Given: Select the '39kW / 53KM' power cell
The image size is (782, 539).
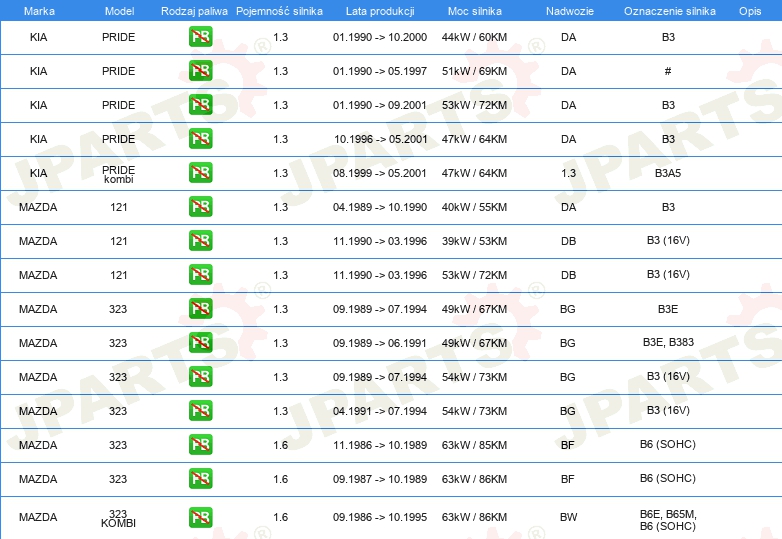Looking at the screenshot, I should click(x=474, y=241).
